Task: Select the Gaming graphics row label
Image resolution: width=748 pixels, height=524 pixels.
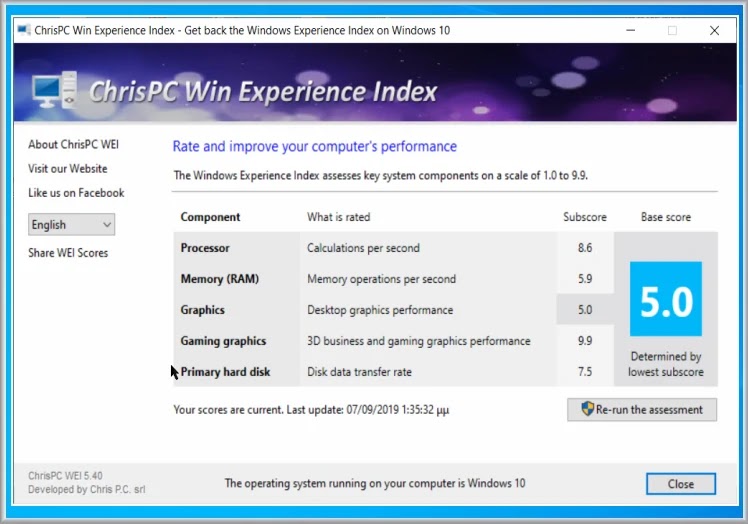Action: (223, 341)
